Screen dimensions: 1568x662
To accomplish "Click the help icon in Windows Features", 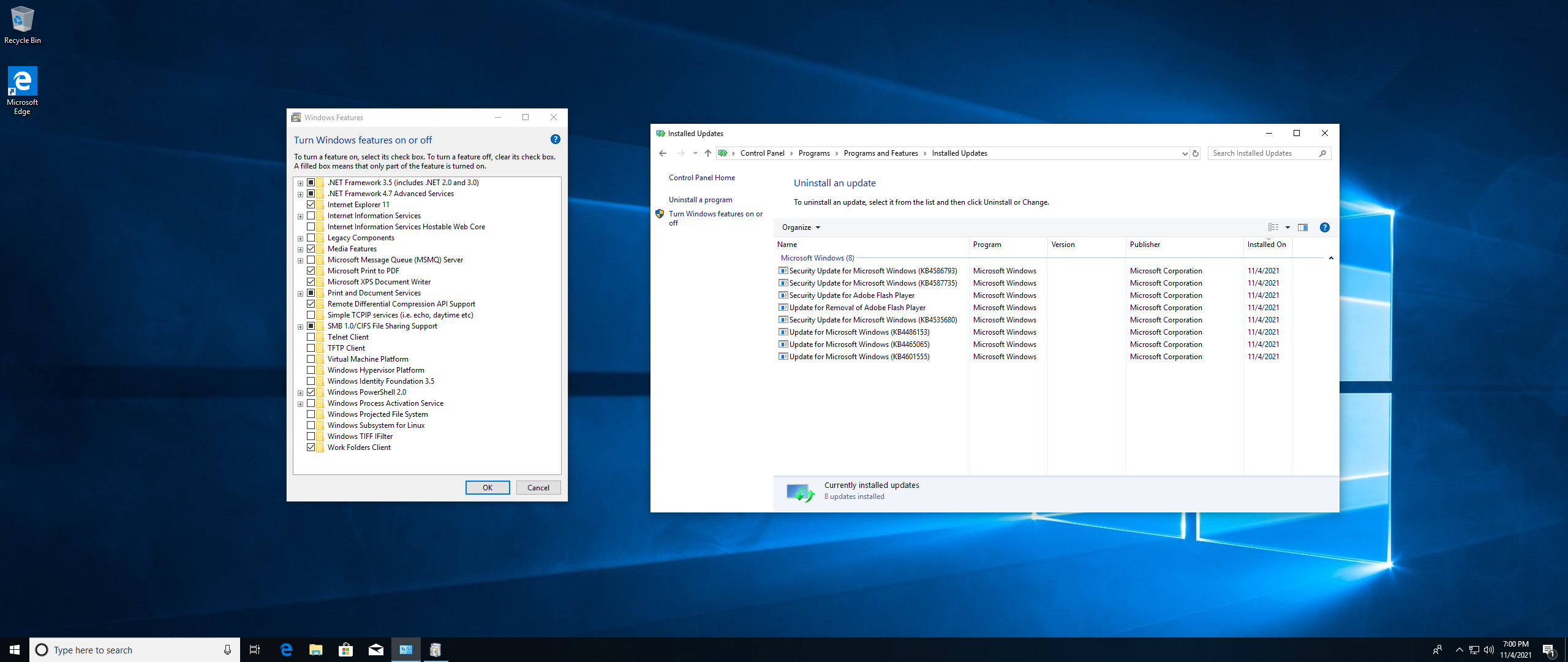I will pos(555,139).
